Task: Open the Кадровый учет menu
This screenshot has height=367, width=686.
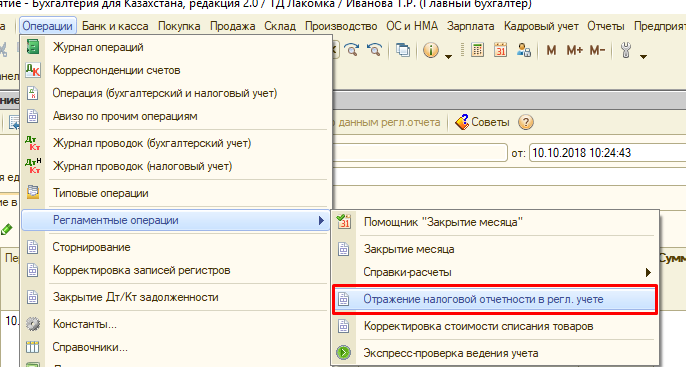Action: click(x=541, y=26)
